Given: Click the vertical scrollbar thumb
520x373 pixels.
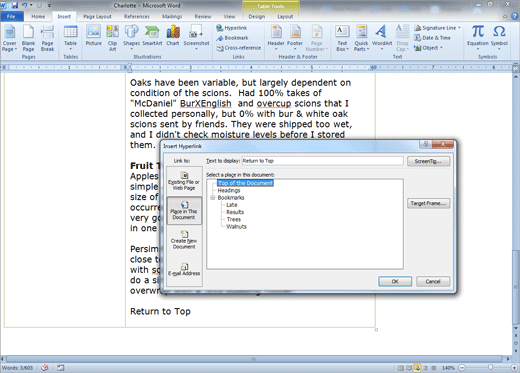Looking at the screenshot, I should point(516,287).
